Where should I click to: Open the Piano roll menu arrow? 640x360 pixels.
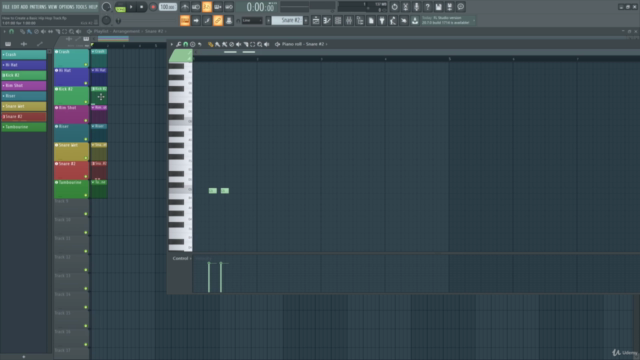pos(172,44)
